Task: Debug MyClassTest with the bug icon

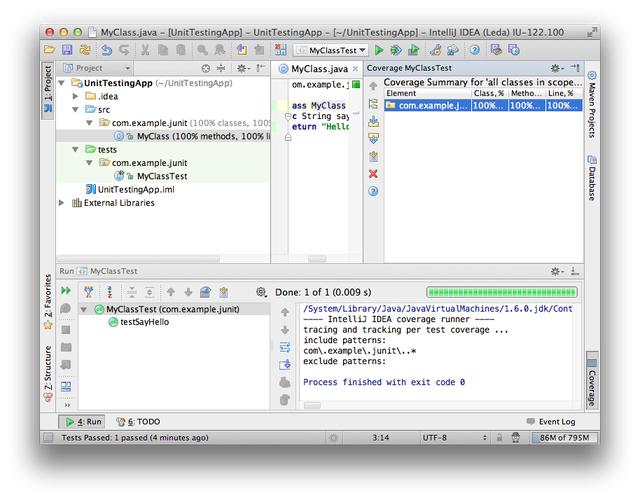Action: (x=396, y=50)
